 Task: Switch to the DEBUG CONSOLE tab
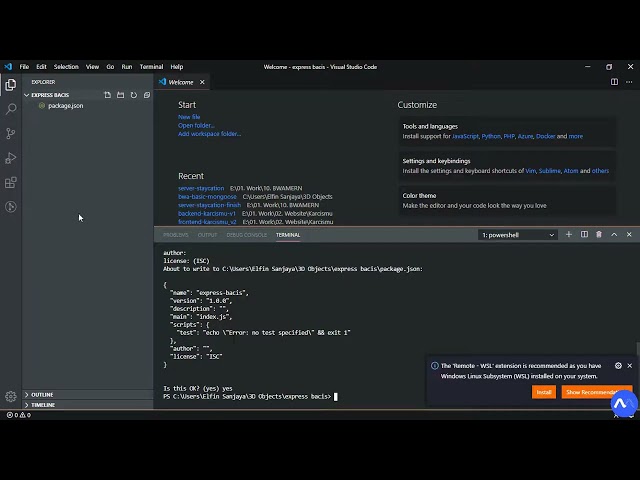tap(247, 235)
